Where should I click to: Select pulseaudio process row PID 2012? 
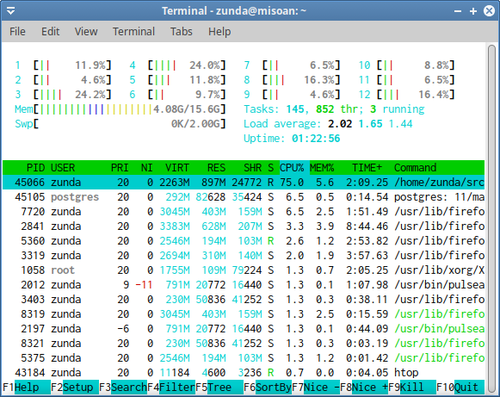(x=244, y=285)
